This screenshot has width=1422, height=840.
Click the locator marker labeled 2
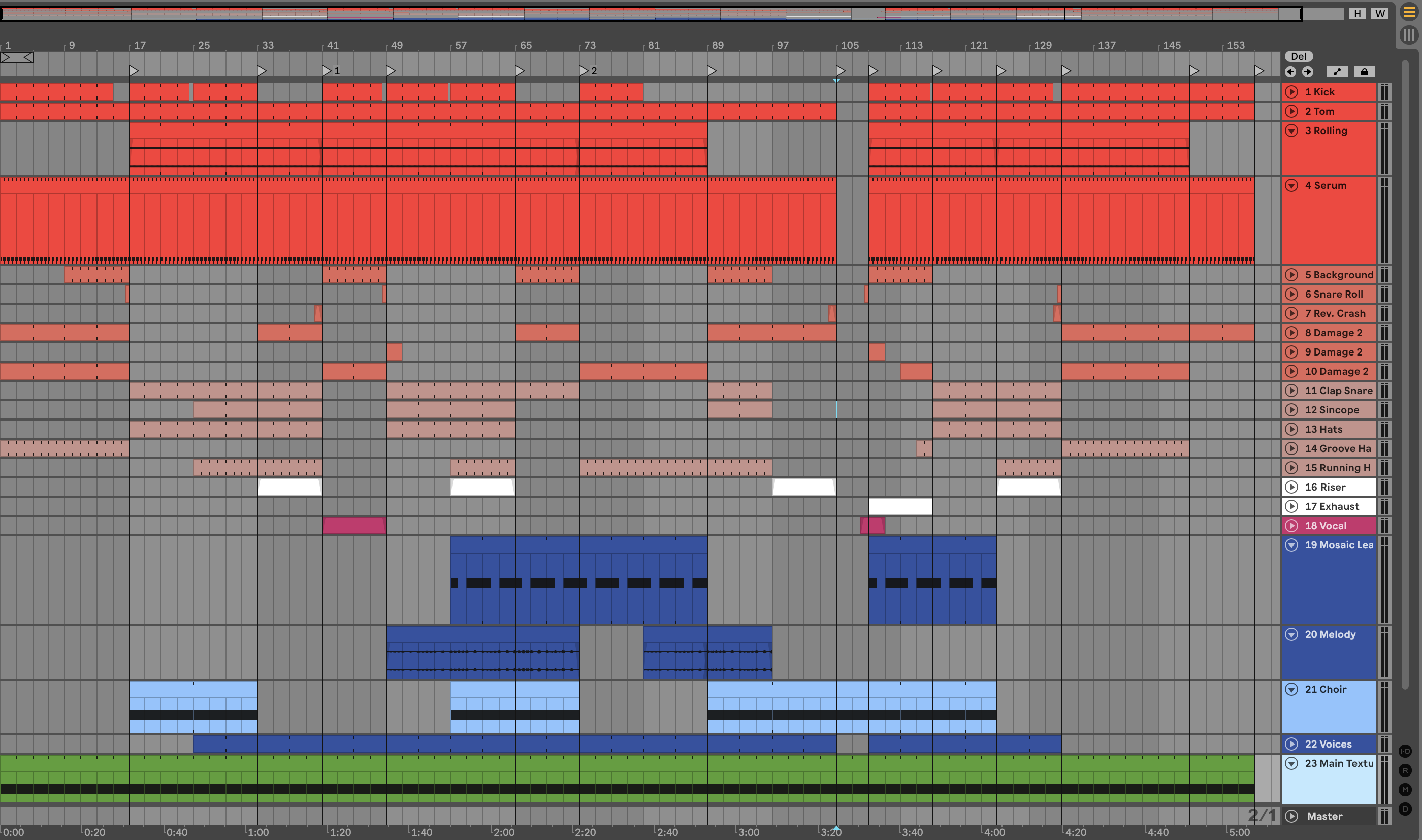pos(584,71)
